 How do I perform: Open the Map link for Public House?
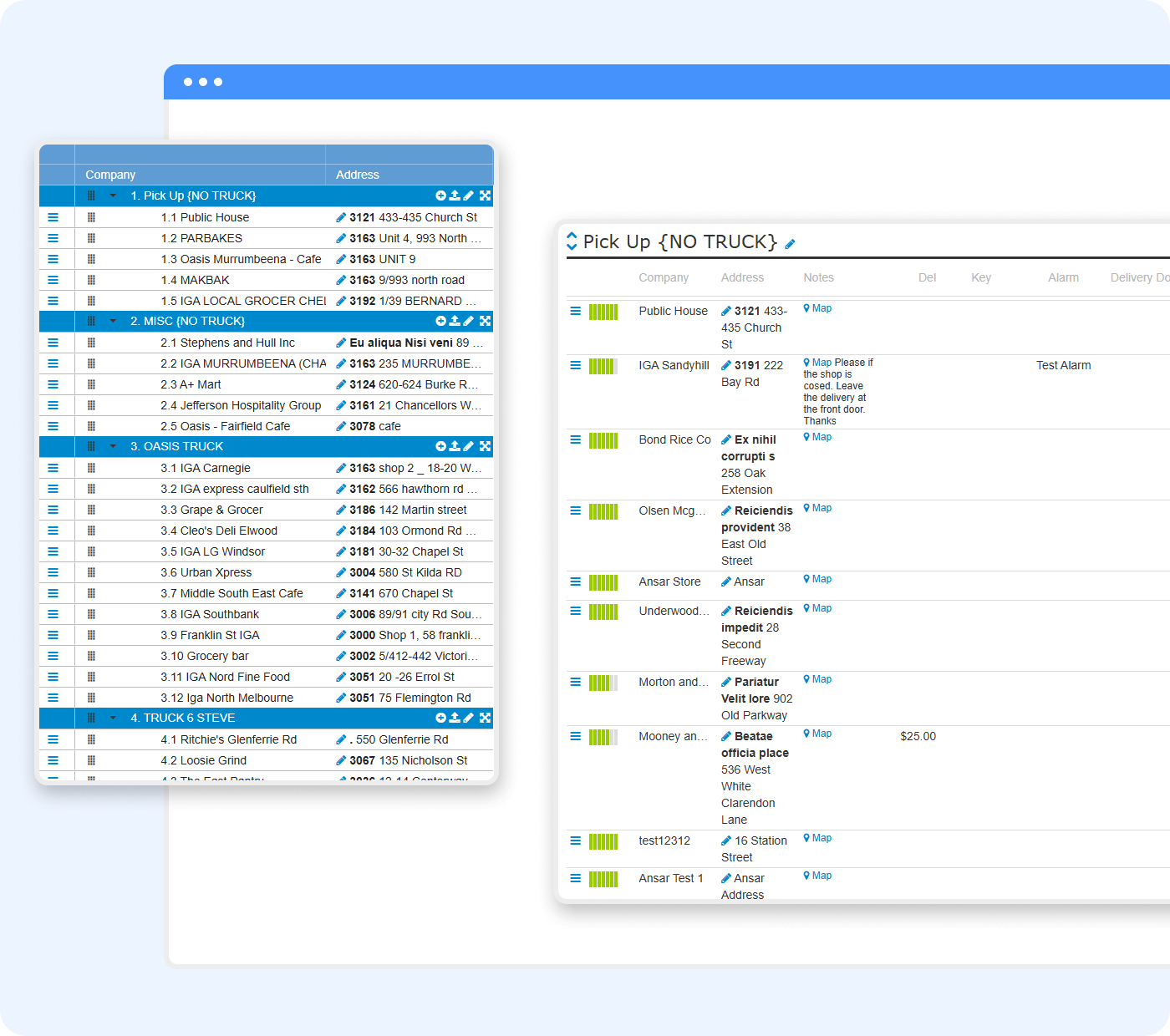pos(818,308)
